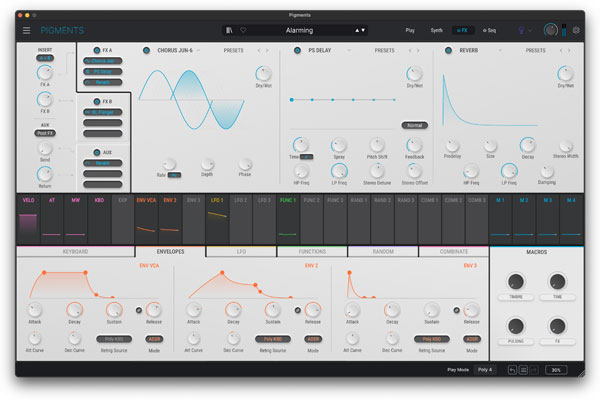The width and height of the screenshot is (600, 400).
Task: Toggle the PS Delay effect power
Action: point(297,50)
